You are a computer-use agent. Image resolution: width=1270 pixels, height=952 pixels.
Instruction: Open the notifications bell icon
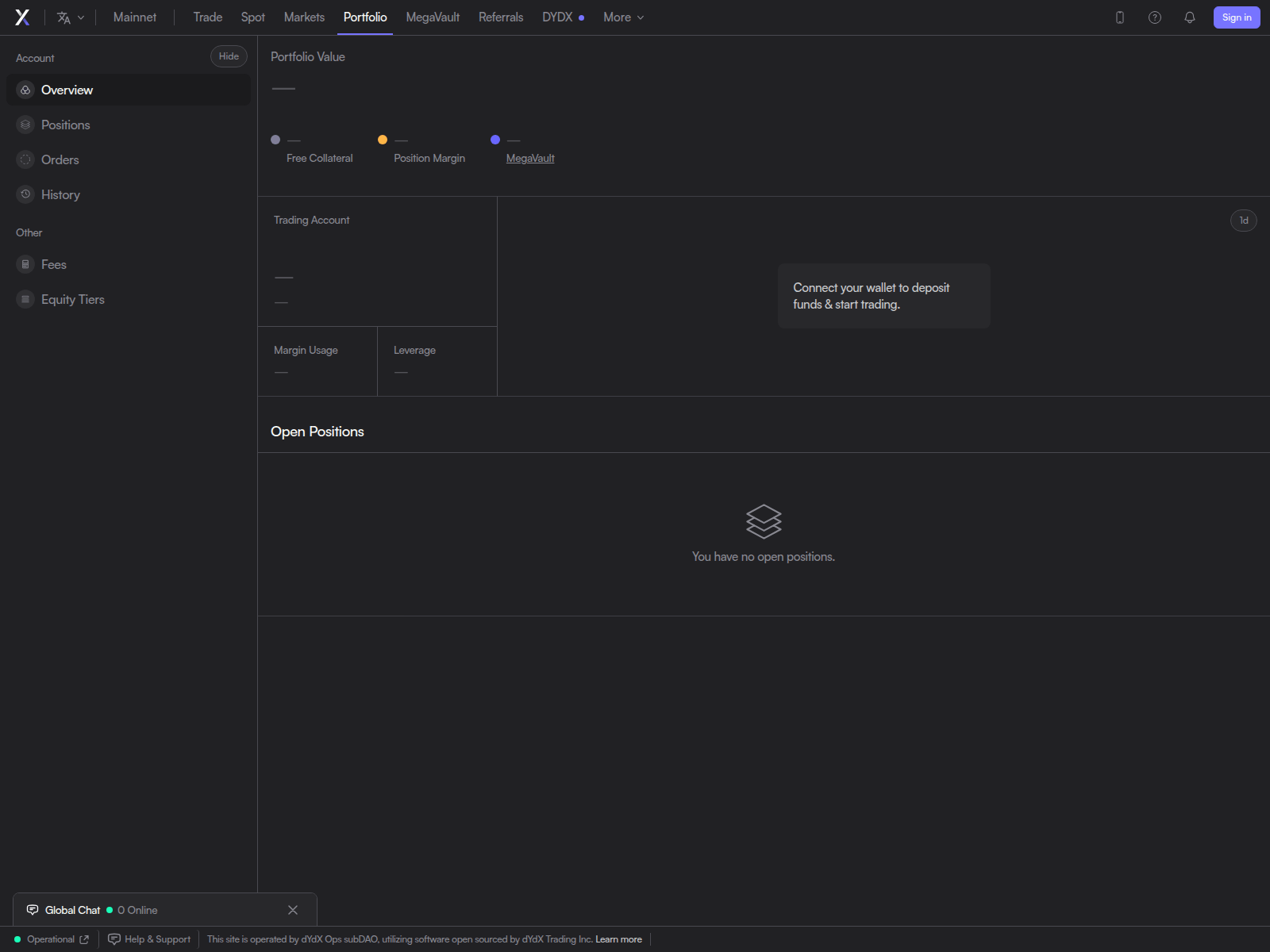[1190, 17]
